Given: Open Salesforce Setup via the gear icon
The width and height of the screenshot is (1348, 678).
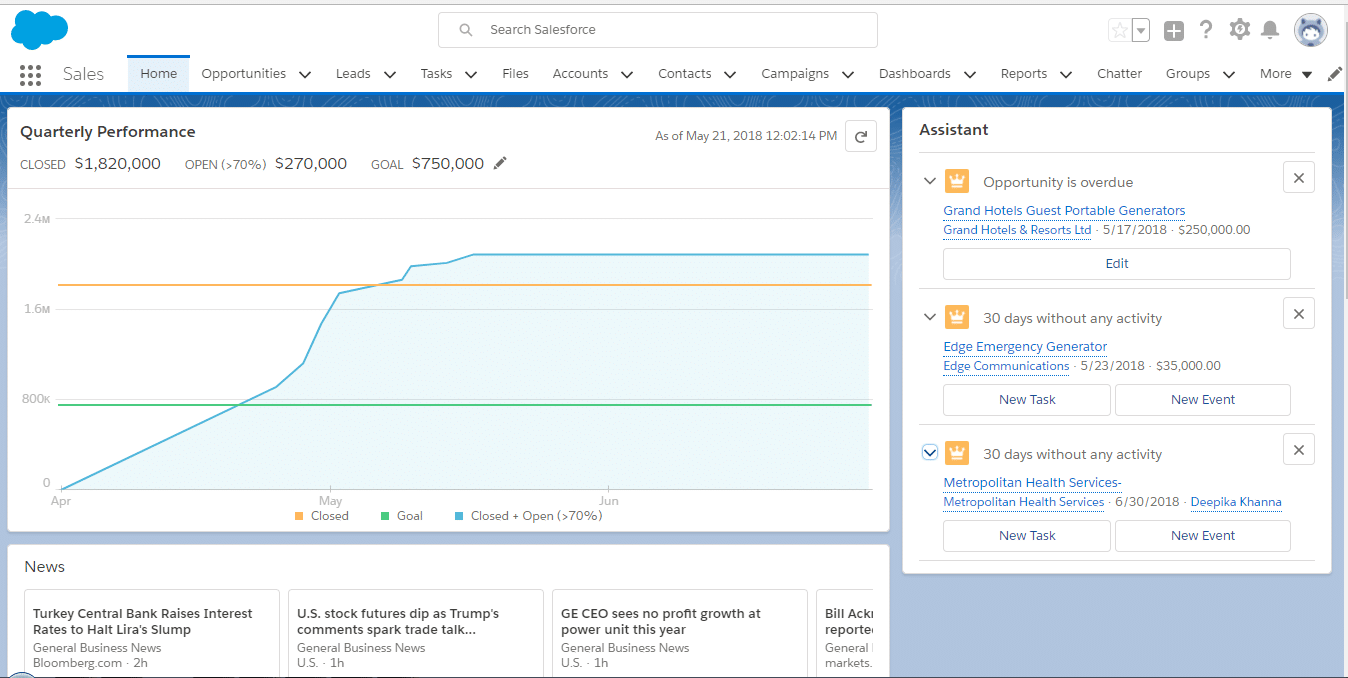Looking at the screenshot, I should pyautogui.click(x=1239, y=29).
